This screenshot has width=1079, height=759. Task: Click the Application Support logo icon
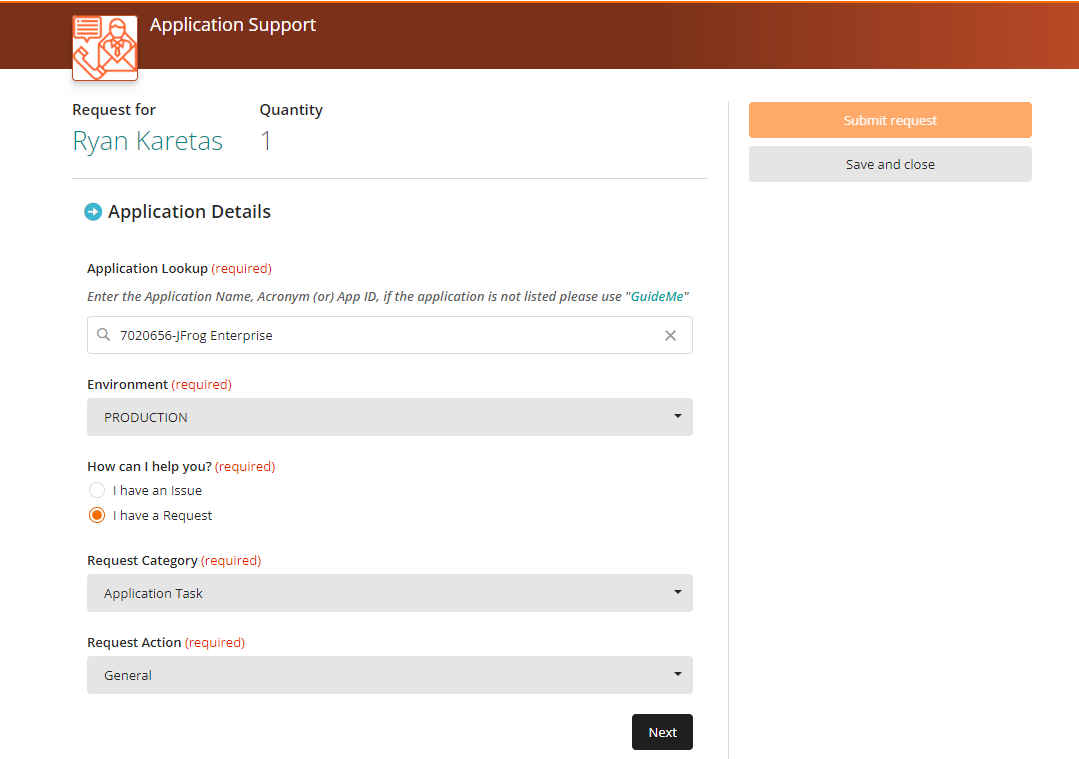pos(105,48)
